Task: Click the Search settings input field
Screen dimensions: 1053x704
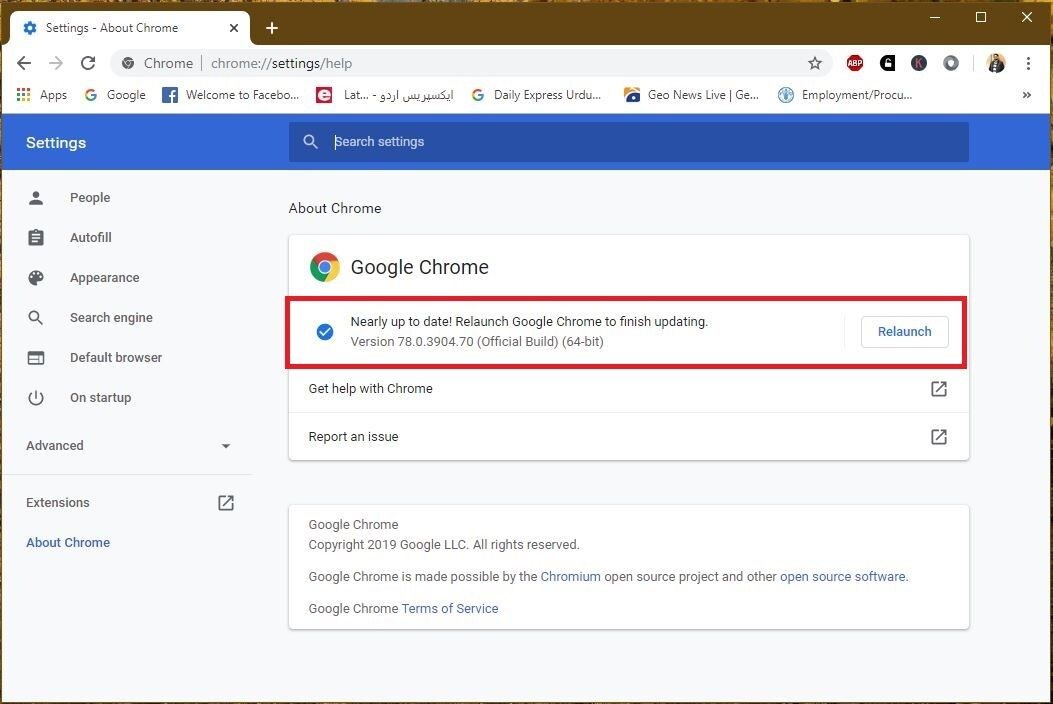Action: click(x=628, y=141)
